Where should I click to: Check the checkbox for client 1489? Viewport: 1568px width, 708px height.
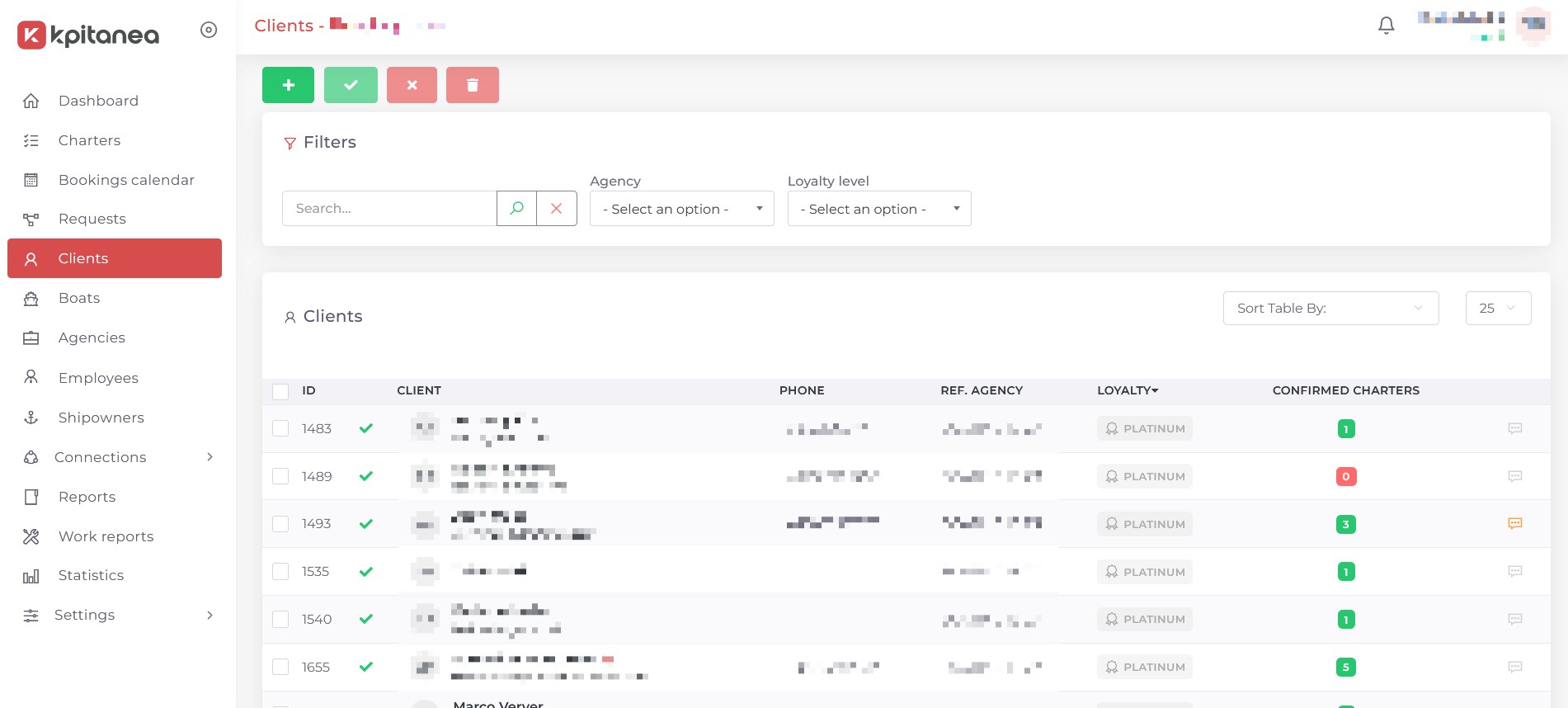(280, 476)
